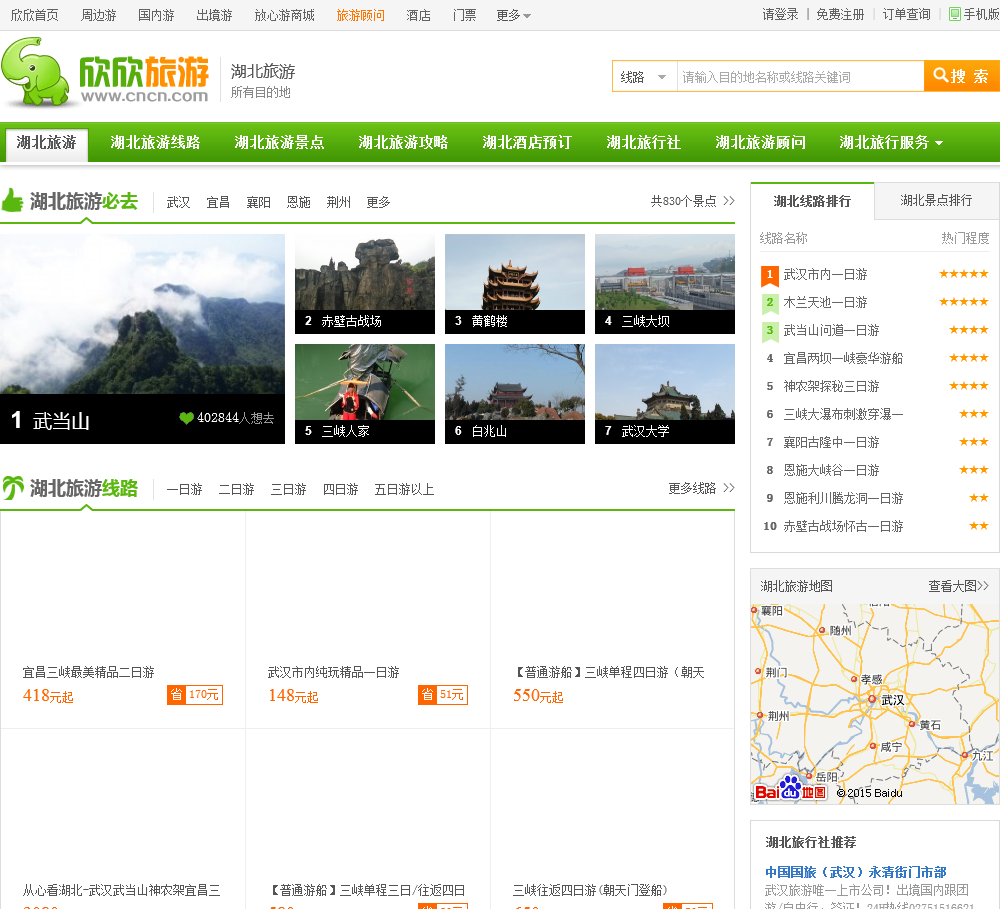The height and width of the screenshot is (909, 1000).
Task: Filter must-go spots by 恩施
Action: click(298, 202)
